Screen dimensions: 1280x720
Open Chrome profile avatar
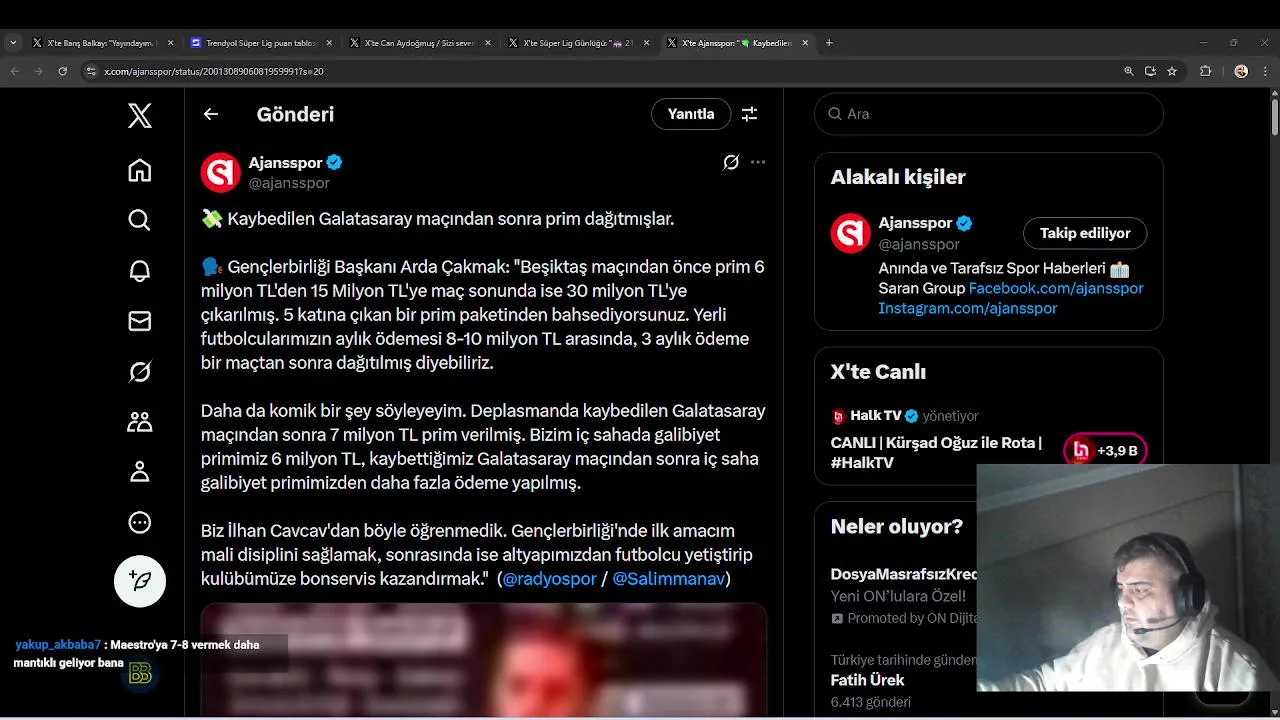coord(1241,71)
